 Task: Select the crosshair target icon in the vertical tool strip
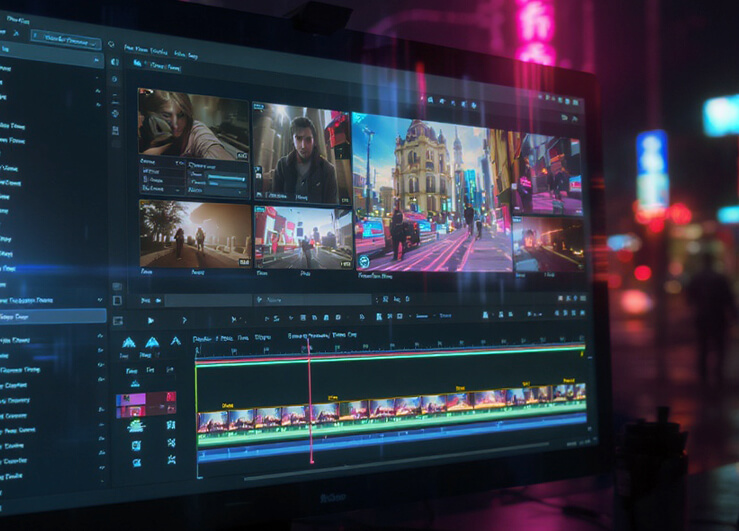coord(115,114)
